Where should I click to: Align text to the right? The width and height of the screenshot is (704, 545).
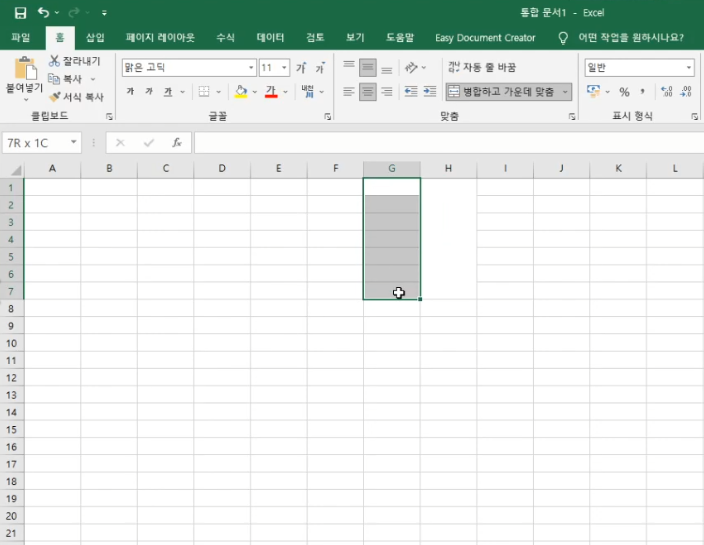tap(387, 92)
